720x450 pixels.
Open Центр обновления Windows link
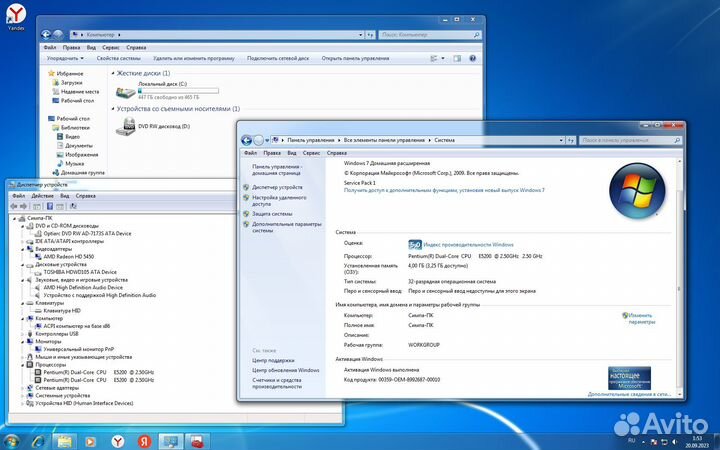[x=285, y=370]
